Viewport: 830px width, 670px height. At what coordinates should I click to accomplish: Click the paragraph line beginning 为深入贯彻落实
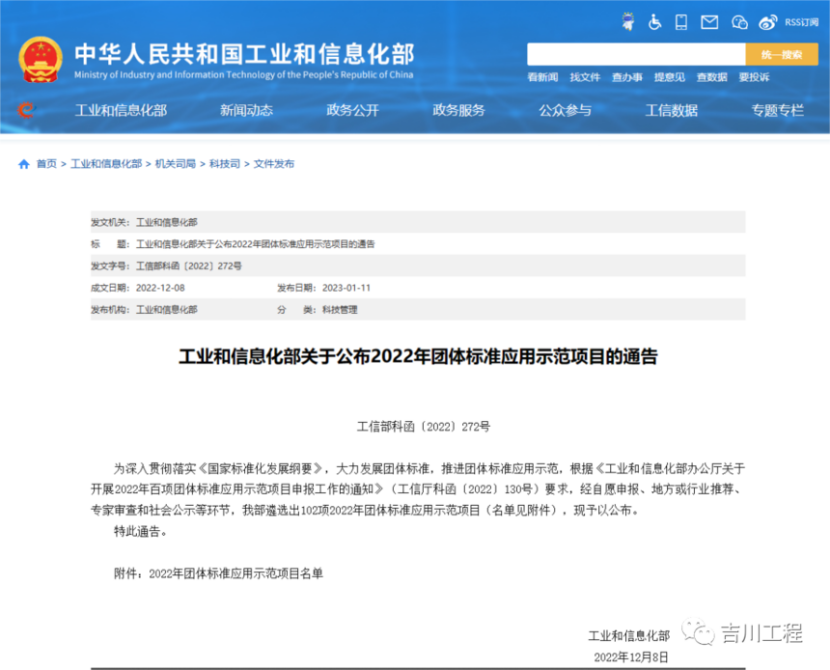429,468
